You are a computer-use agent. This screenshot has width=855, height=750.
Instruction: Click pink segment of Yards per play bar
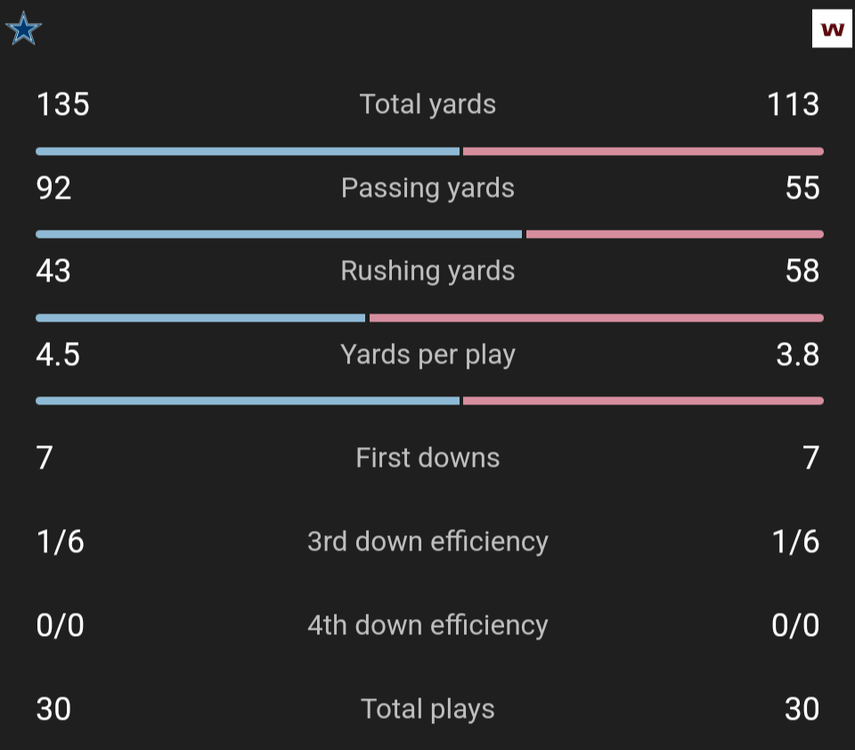click(x=642, y=401)
